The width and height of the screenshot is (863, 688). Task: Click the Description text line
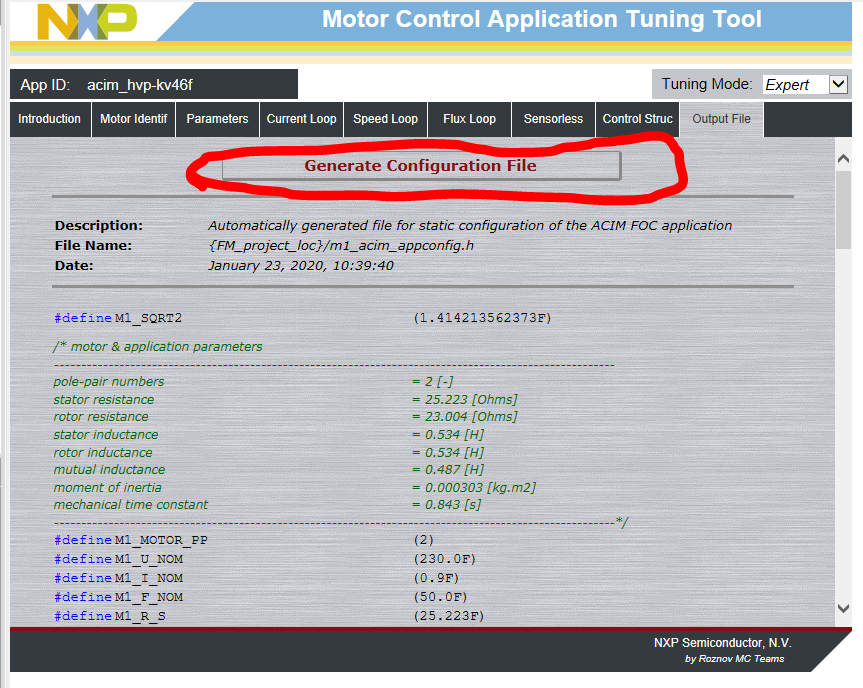coord(470,226)
